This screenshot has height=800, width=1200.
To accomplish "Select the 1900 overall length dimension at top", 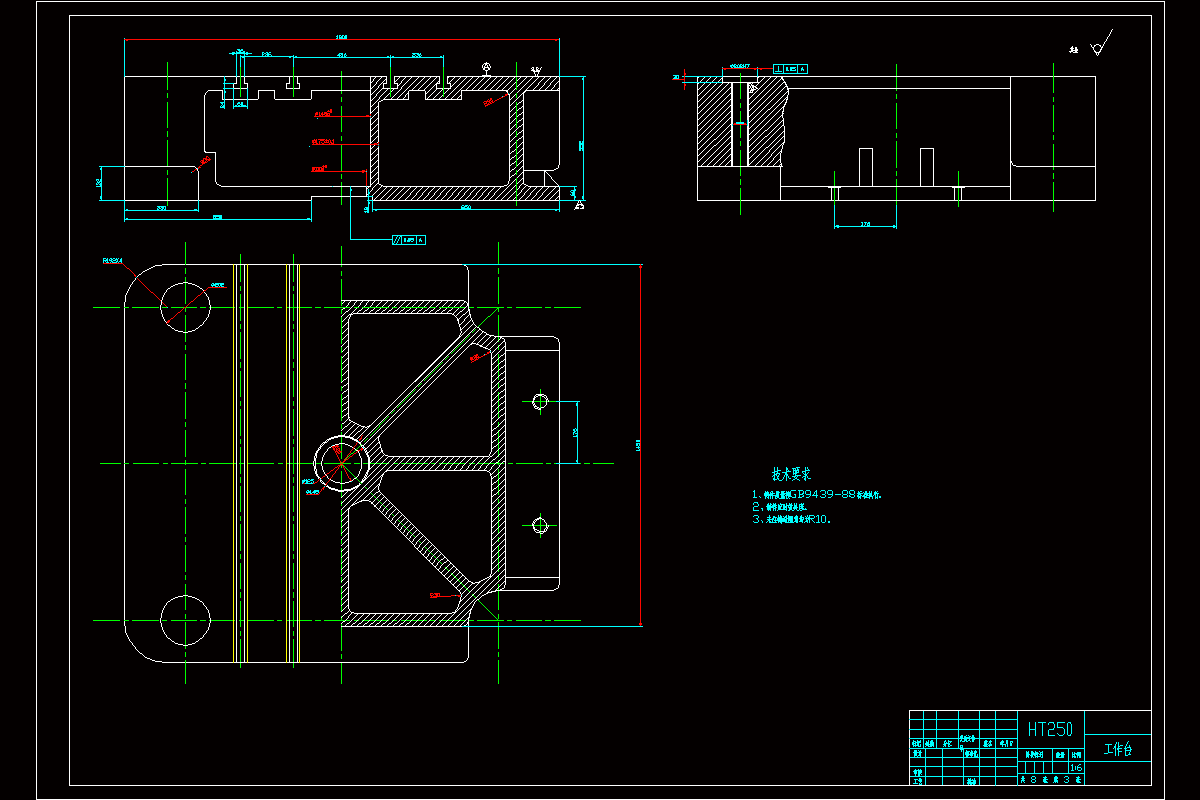I will (340, 39).
